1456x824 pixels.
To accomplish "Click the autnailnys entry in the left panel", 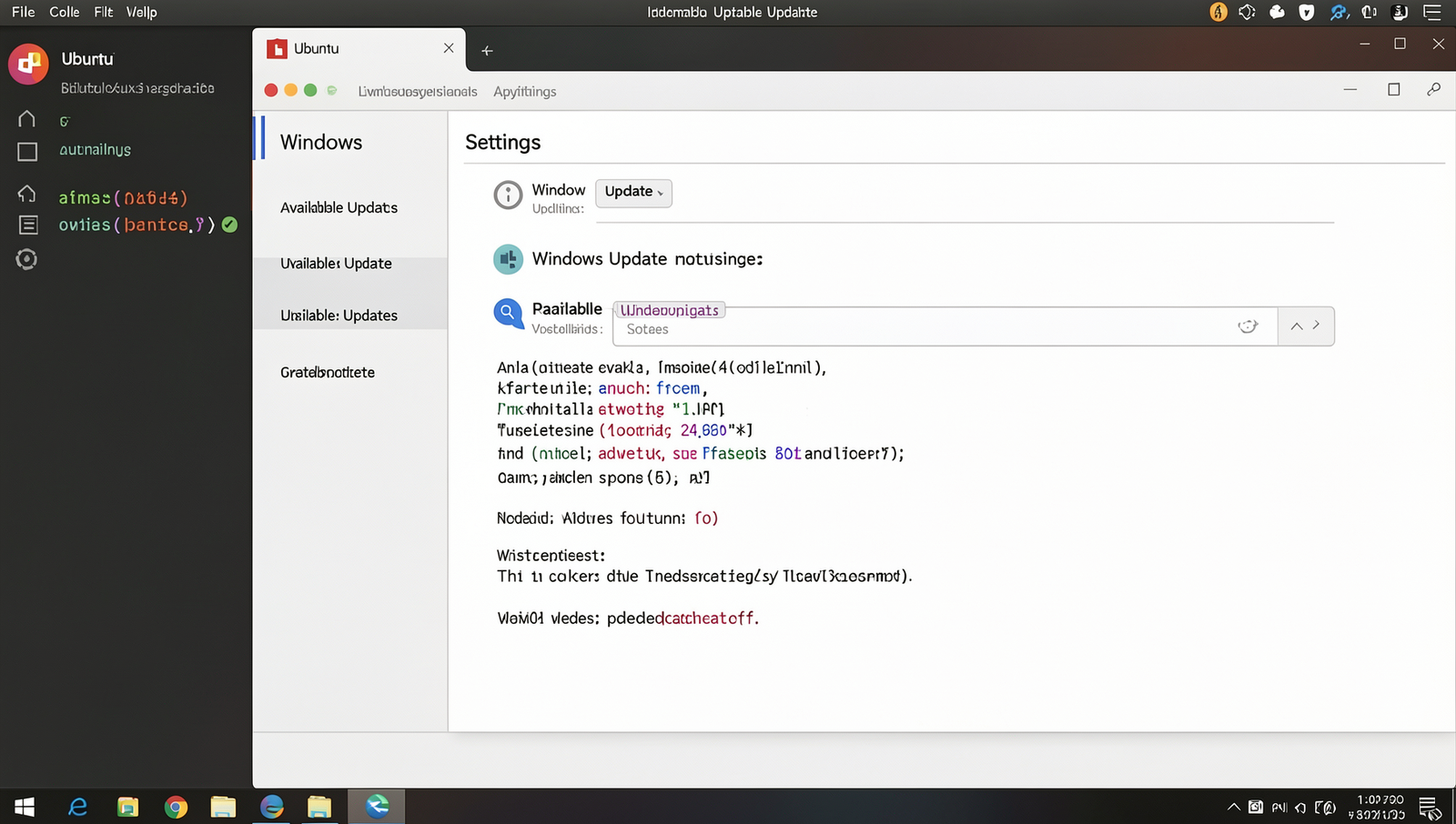I will (96, 149).
